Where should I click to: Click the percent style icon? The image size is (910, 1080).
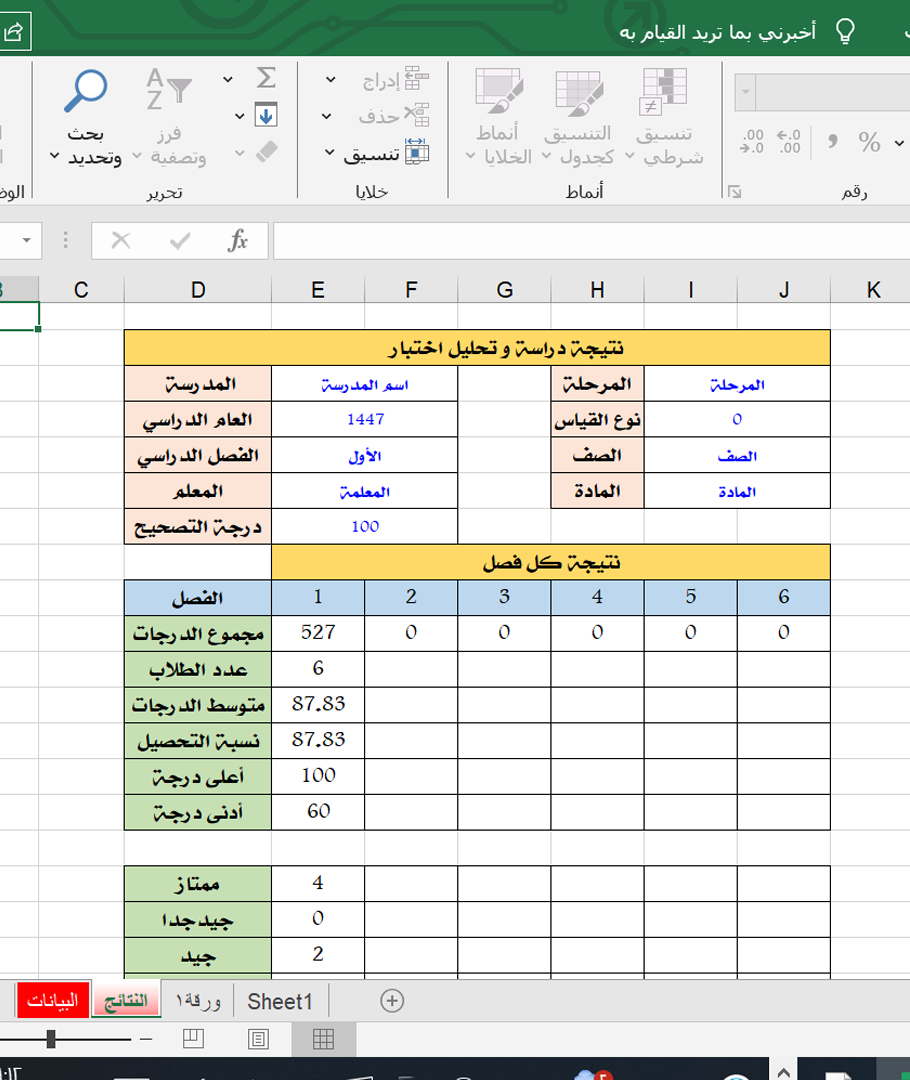pyautogui.click(x=869, y=142)
